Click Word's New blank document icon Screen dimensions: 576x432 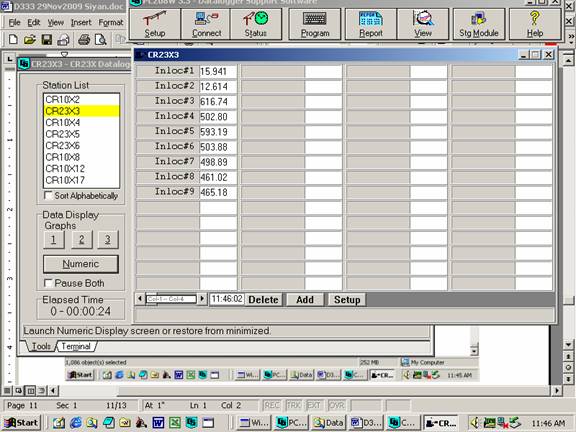pos(13,39)
